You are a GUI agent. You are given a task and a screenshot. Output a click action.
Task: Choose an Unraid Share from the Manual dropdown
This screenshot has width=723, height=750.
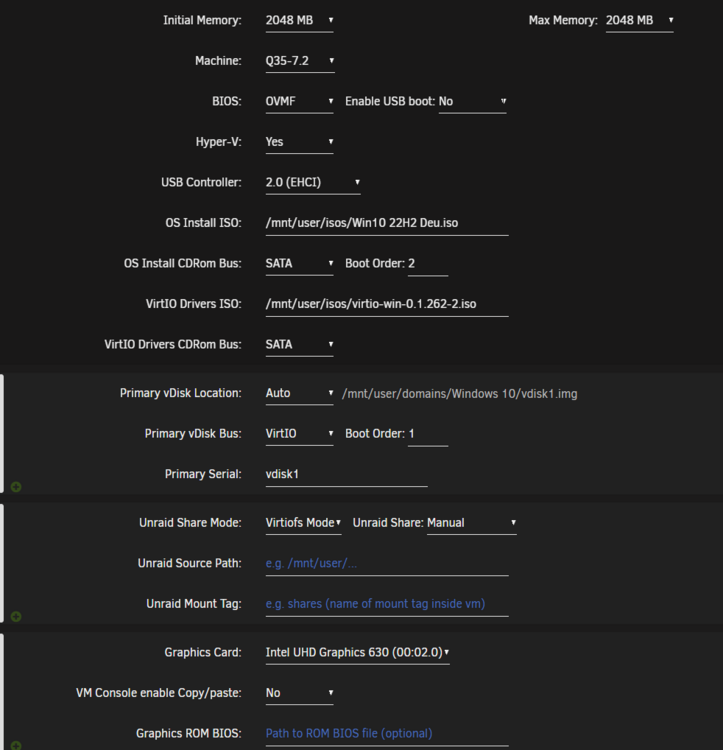[471, 523]
